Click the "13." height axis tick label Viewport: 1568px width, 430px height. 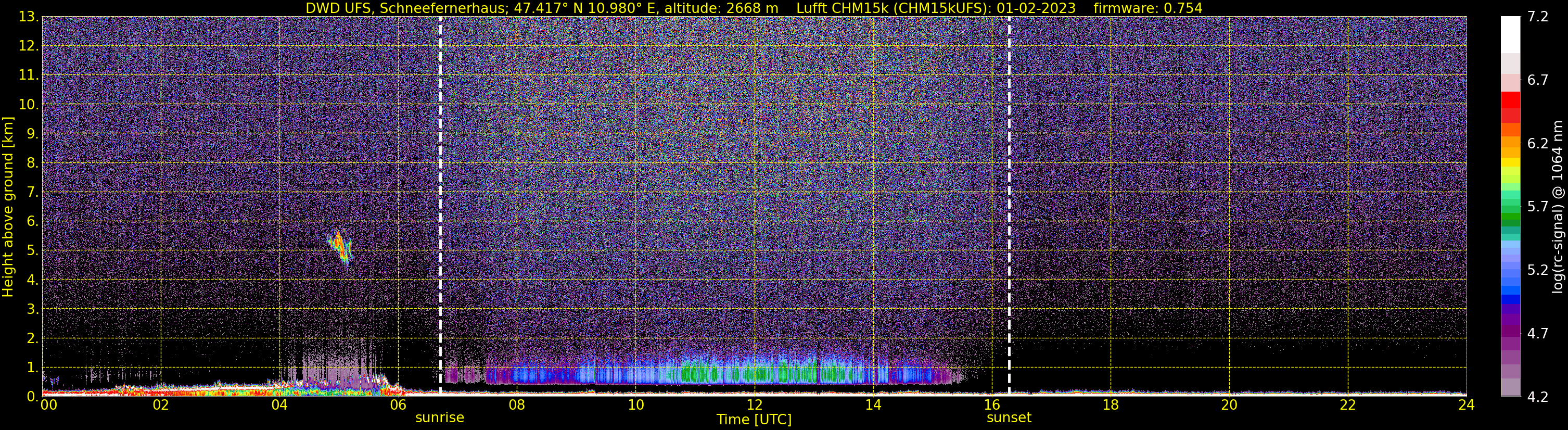28,17
